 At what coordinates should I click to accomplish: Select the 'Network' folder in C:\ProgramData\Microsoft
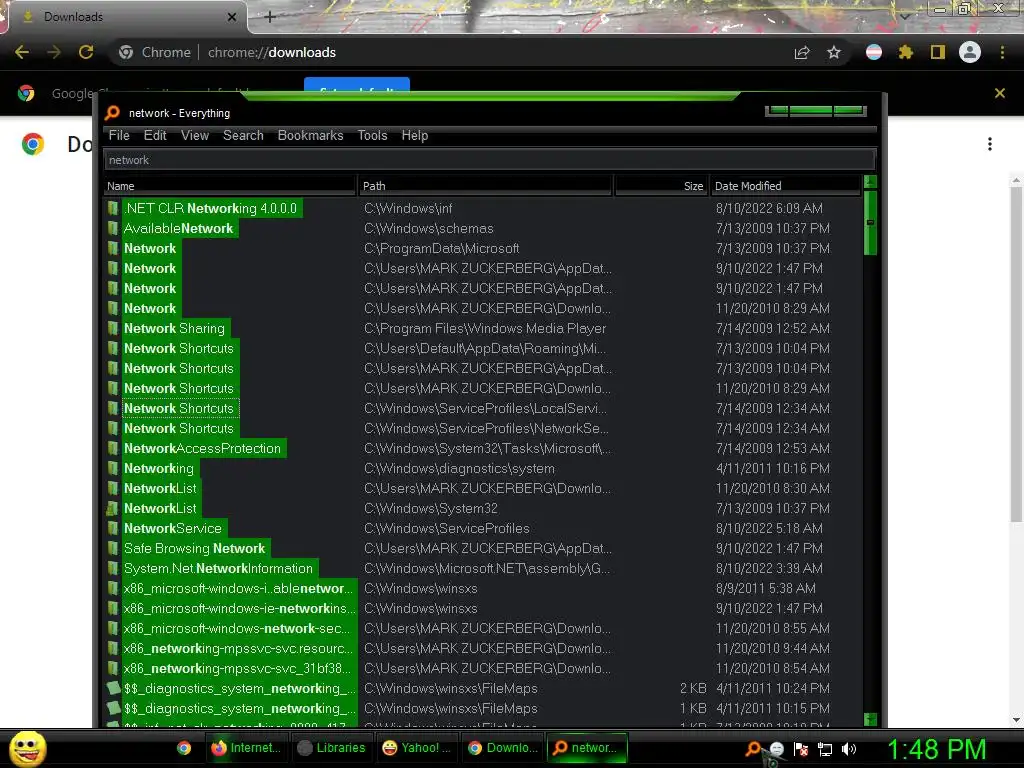click(150, 248)
